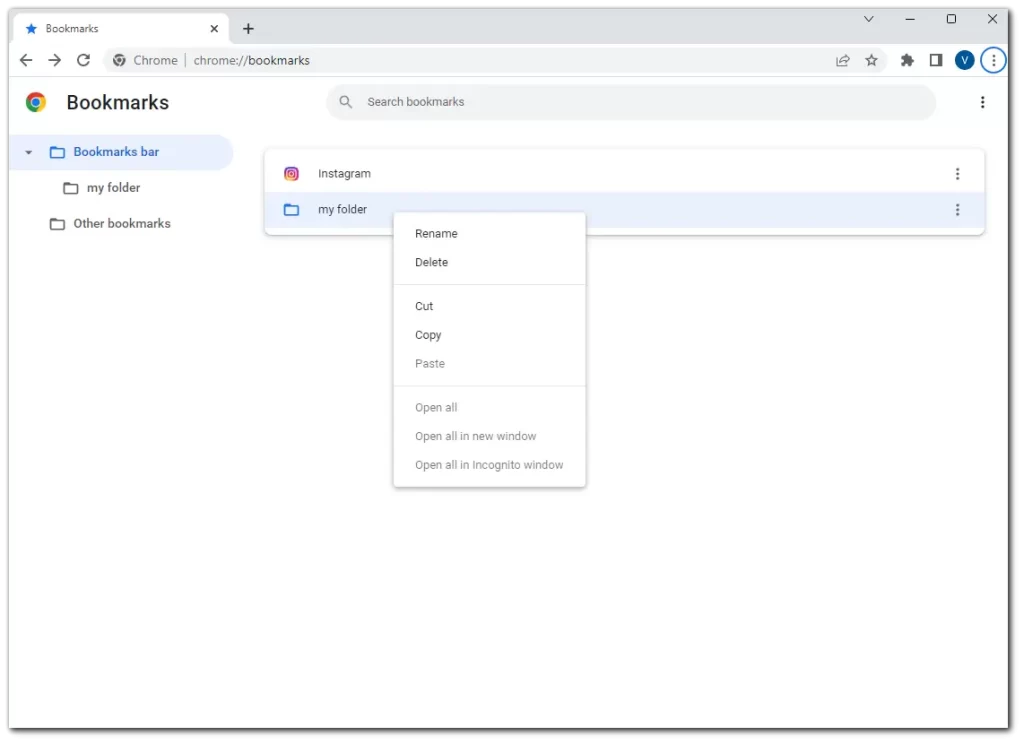Click Open all in new window
Screen dimensions: 1024x744
489,436
